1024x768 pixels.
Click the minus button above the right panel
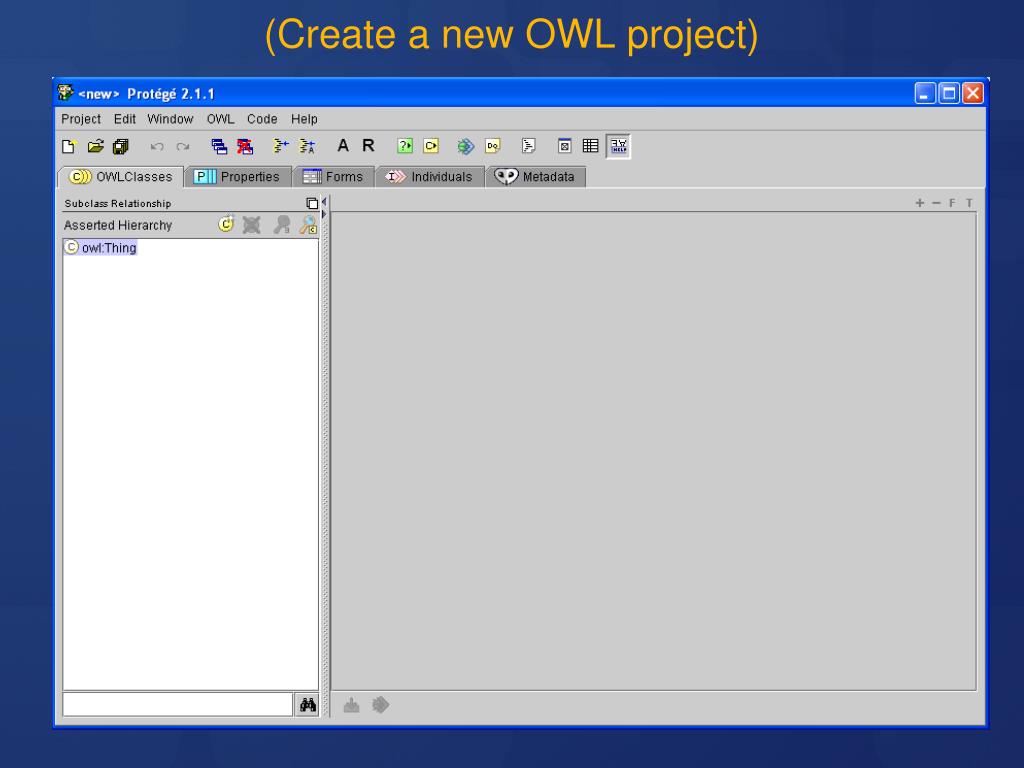tap(936, 203)
